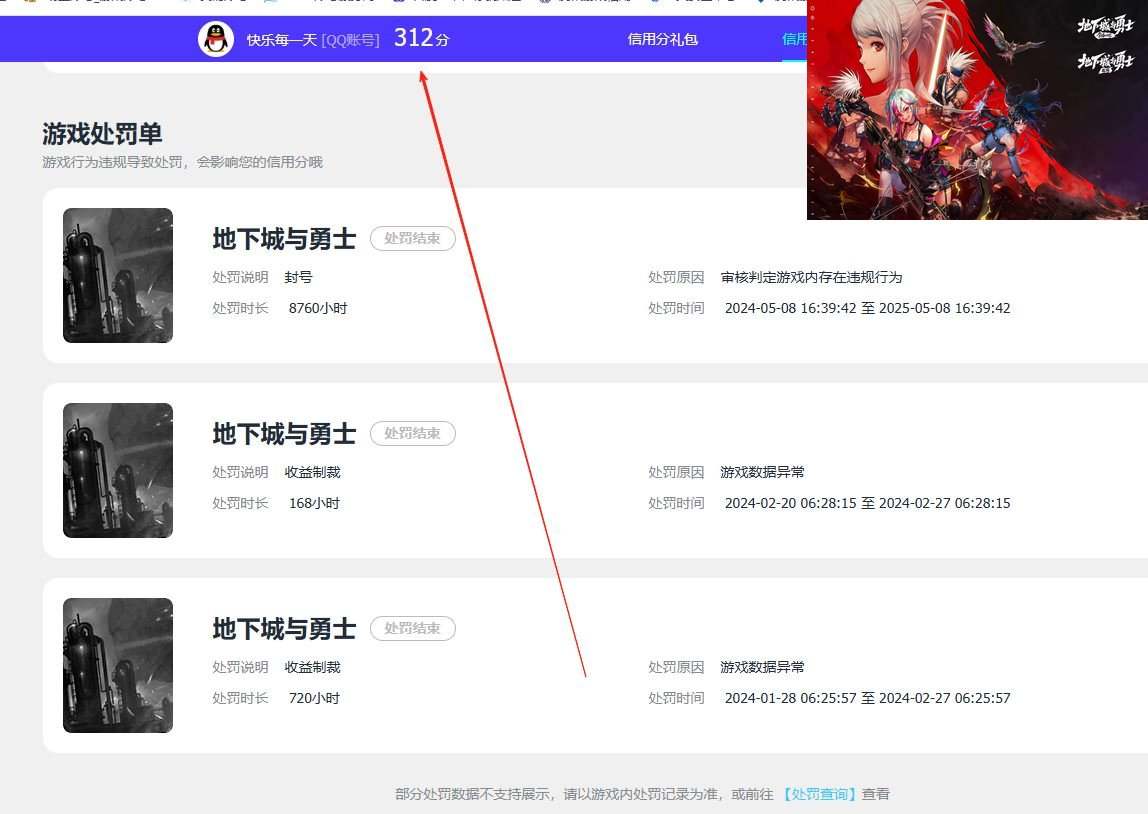Click the text 封号
1148x814 pixels.
[x=298, y=277]
